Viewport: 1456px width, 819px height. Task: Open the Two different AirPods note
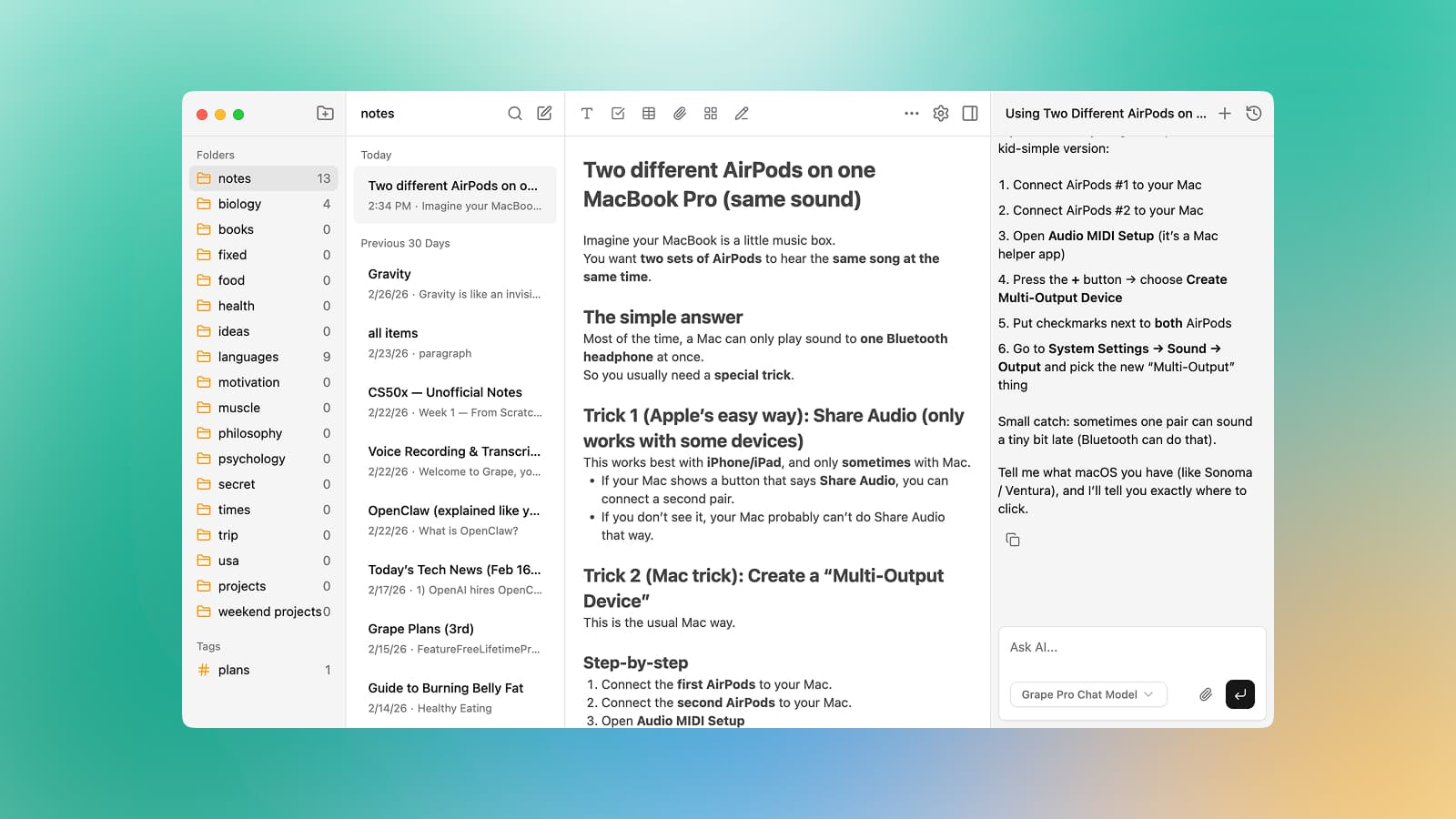455,195
